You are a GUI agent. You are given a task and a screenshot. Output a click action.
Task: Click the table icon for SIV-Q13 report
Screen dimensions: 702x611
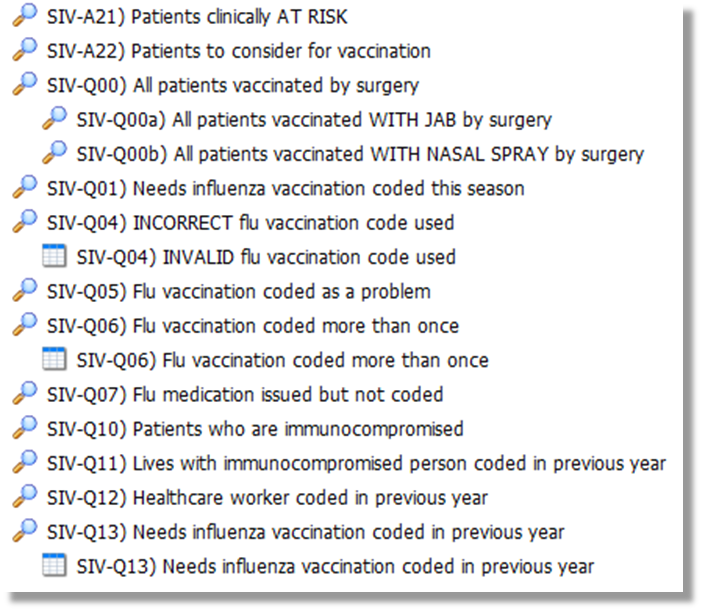pos(54,565)
